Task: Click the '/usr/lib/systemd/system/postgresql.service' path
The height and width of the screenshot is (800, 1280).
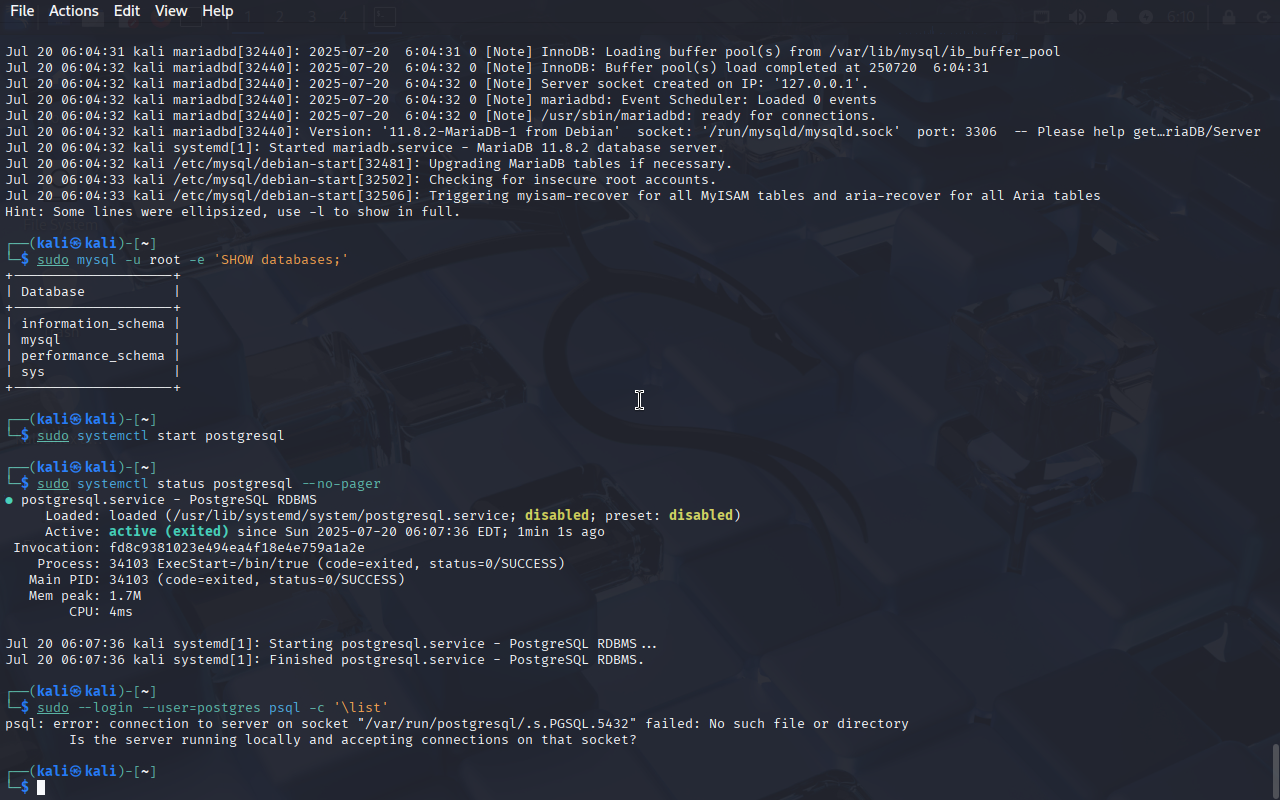Action: point(345,516)
